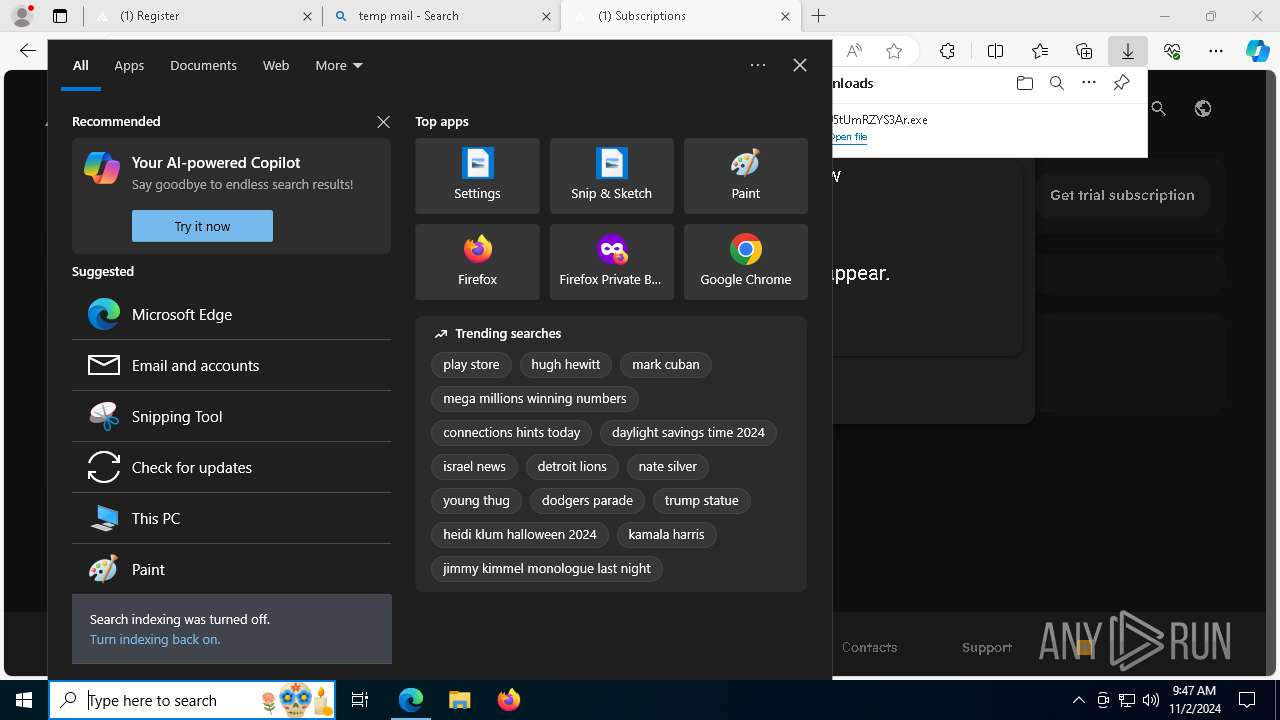Image resolution: width=1280 pixels, height=720 pixels.
Task: Open Task View on the taskbar
Action: coord(360,700)
